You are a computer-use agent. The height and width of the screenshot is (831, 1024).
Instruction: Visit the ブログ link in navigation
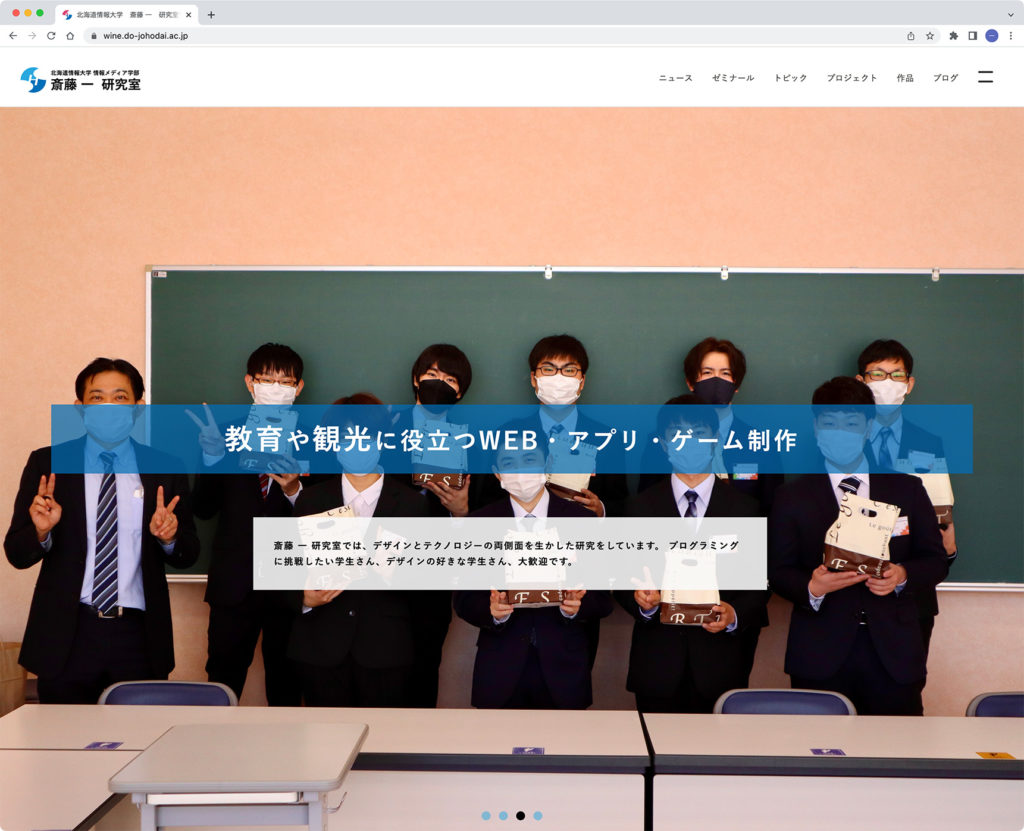point(945,78)
